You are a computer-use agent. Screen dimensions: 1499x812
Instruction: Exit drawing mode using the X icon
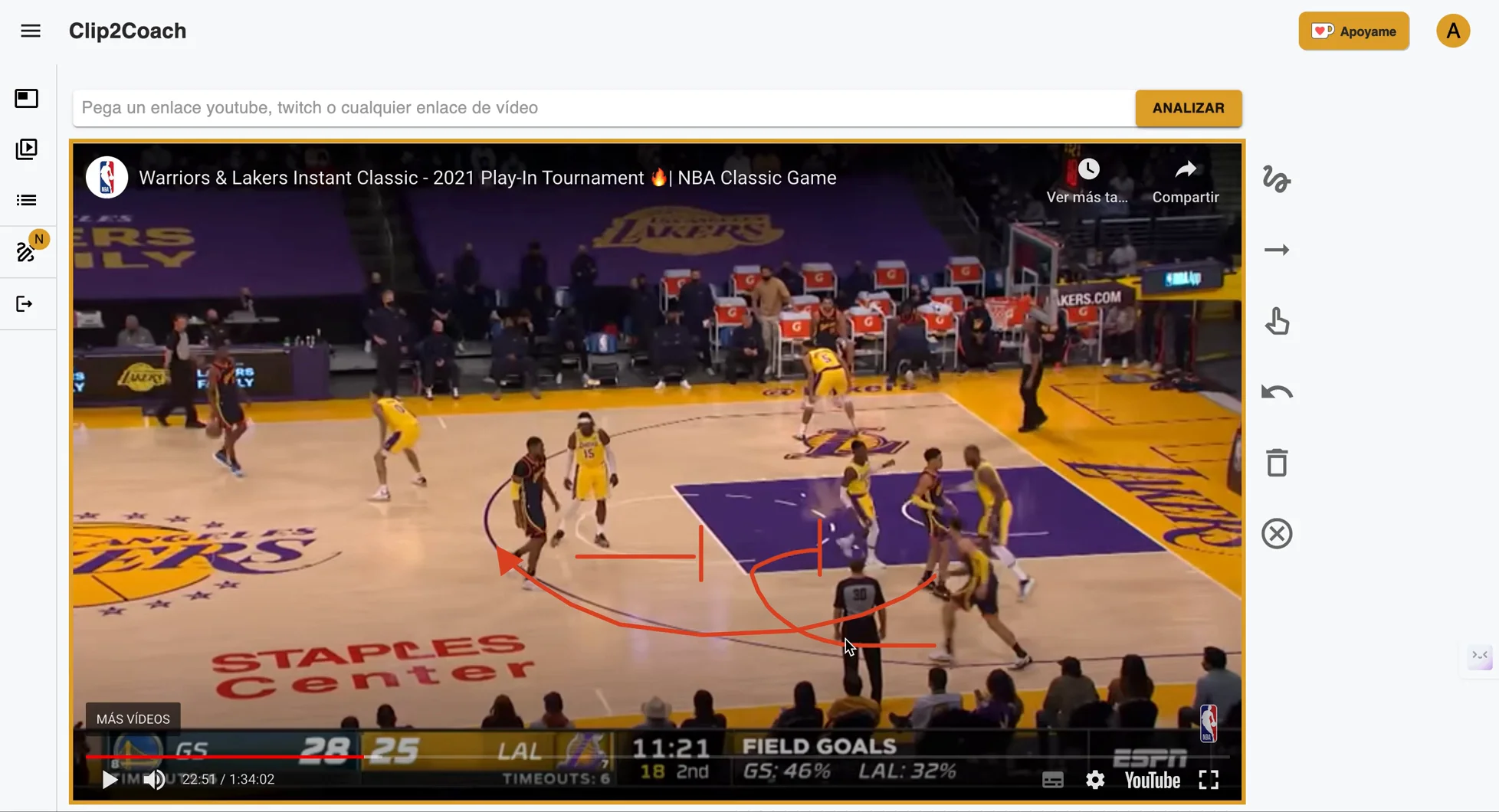pyautogui.click(x=1277, y=532)
